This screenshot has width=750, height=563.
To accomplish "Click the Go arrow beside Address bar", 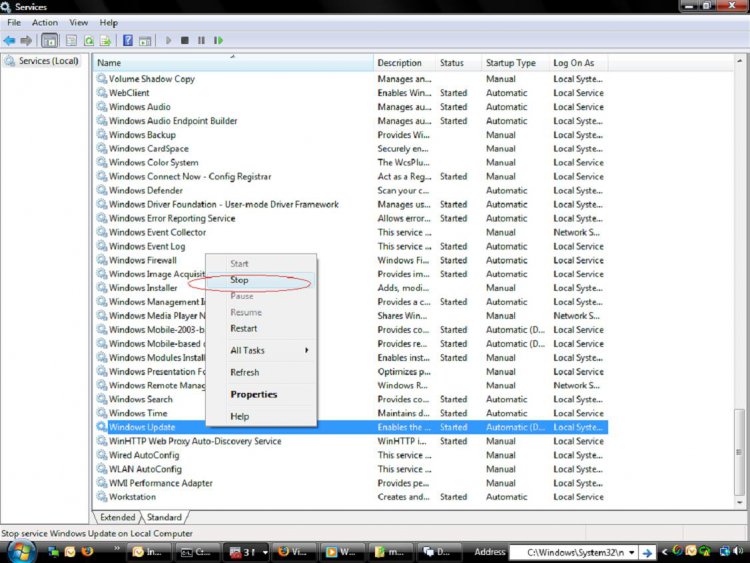I will point(647,552).
